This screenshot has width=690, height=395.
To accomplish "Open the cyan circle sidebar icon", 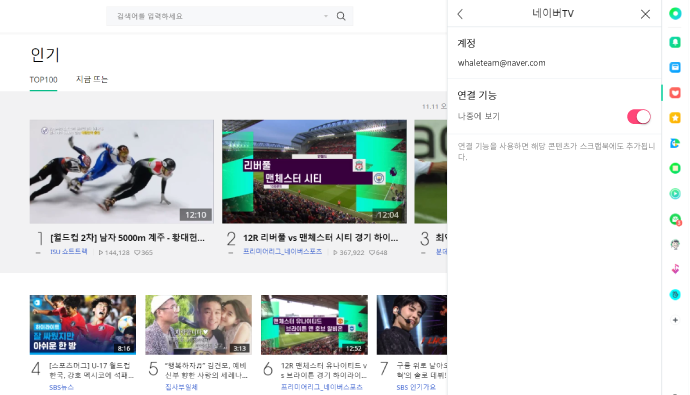I will (675, 294).
